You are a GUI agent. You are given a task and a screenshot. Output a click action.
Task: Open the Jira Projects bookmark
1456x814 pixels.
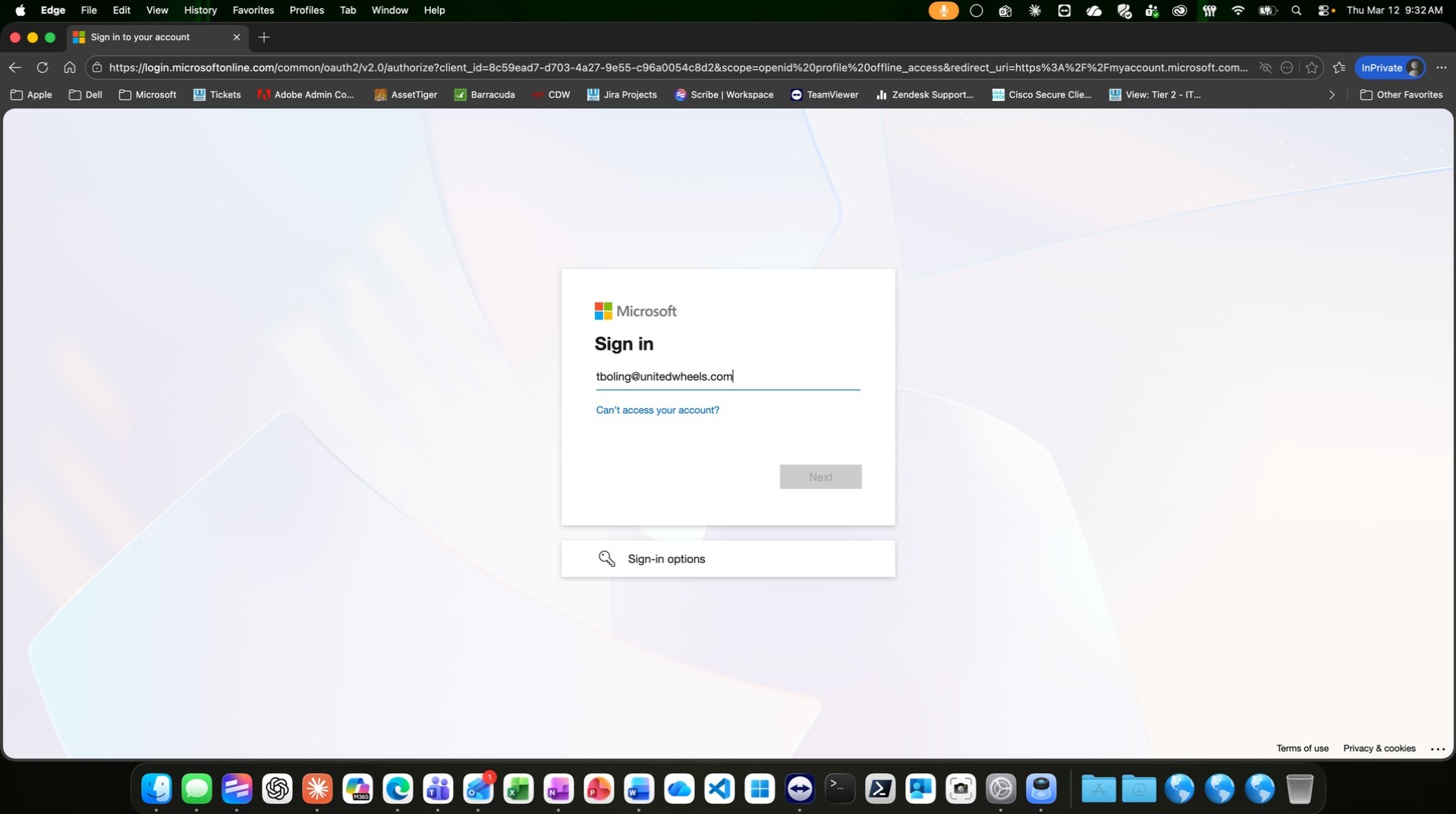[x=621, y=95]
